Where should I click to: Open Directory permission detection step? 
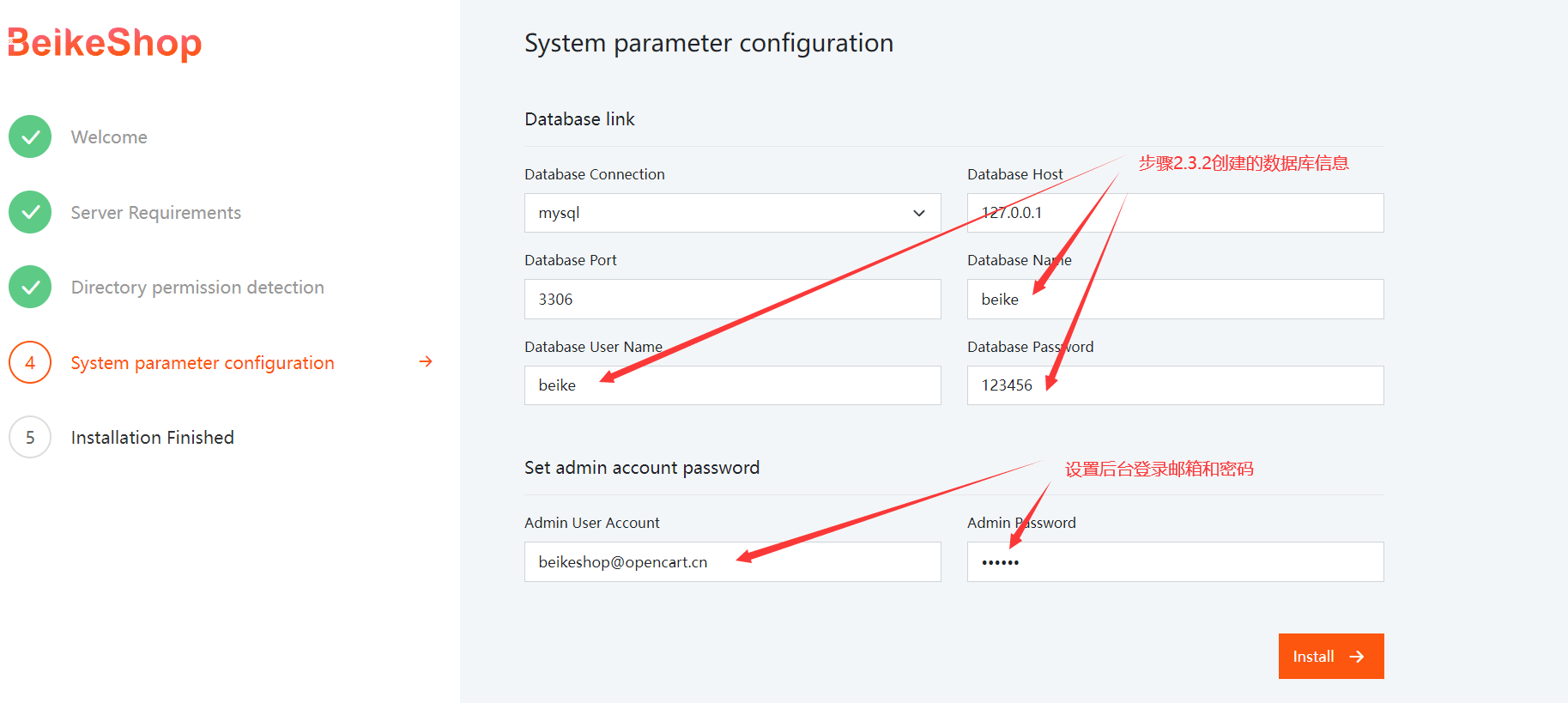(x=197, y=288)
